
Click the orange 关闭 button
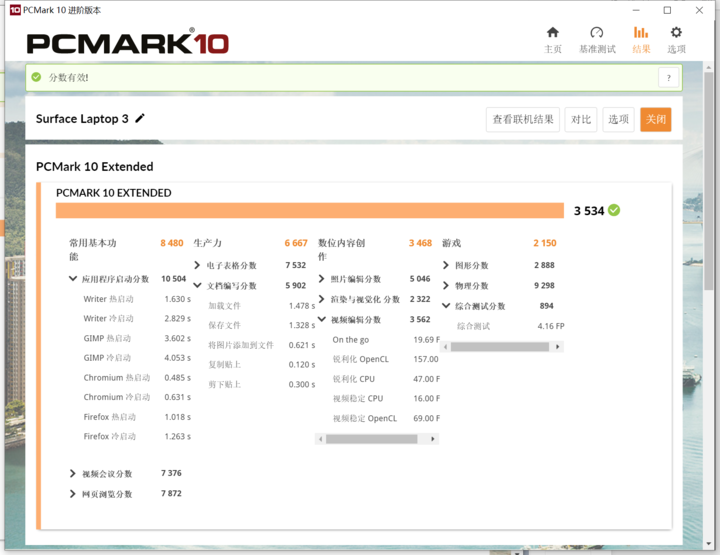pyautogui.click(x=656, y=119)
